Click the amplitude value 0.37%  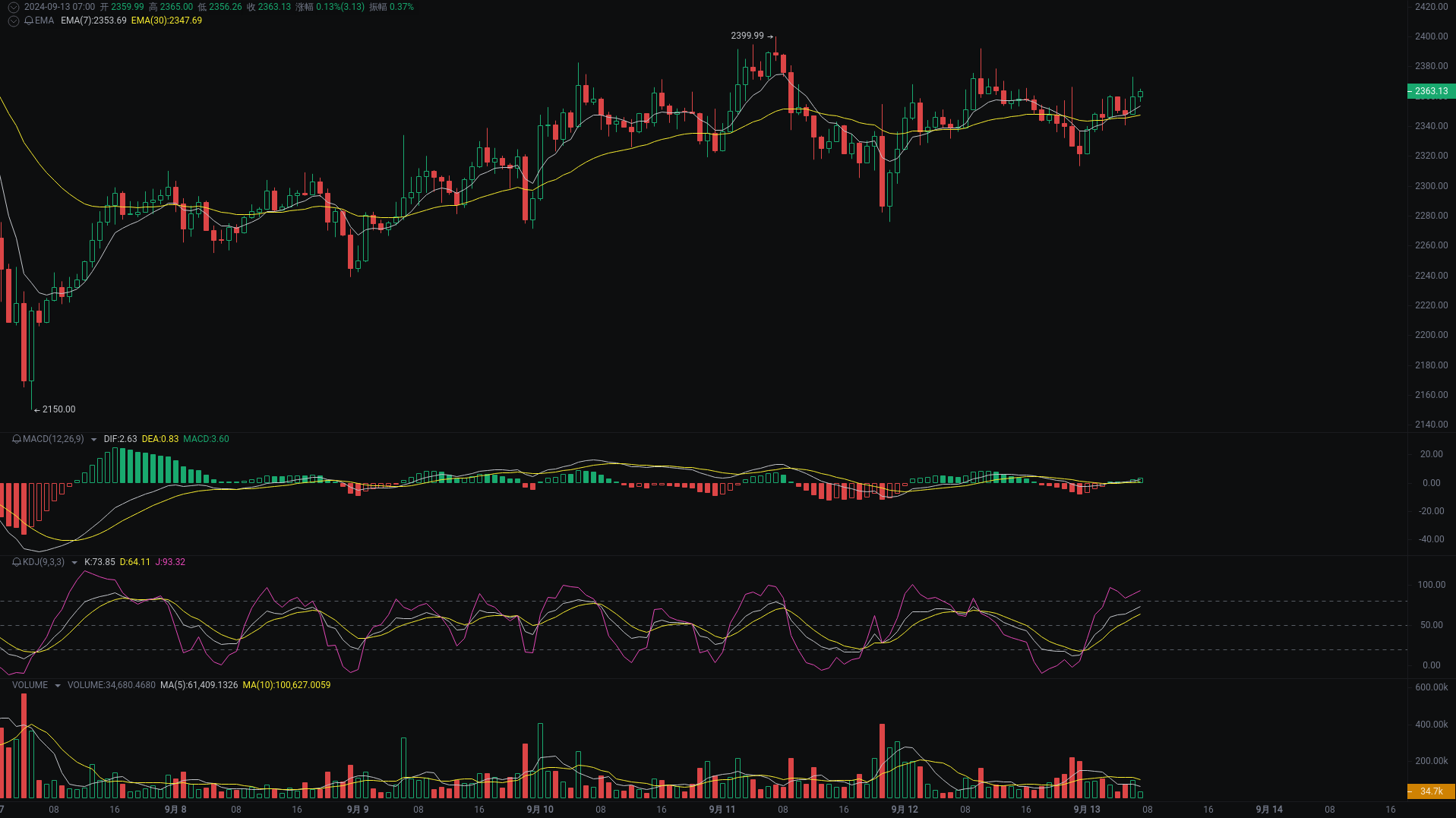(402, 7)
